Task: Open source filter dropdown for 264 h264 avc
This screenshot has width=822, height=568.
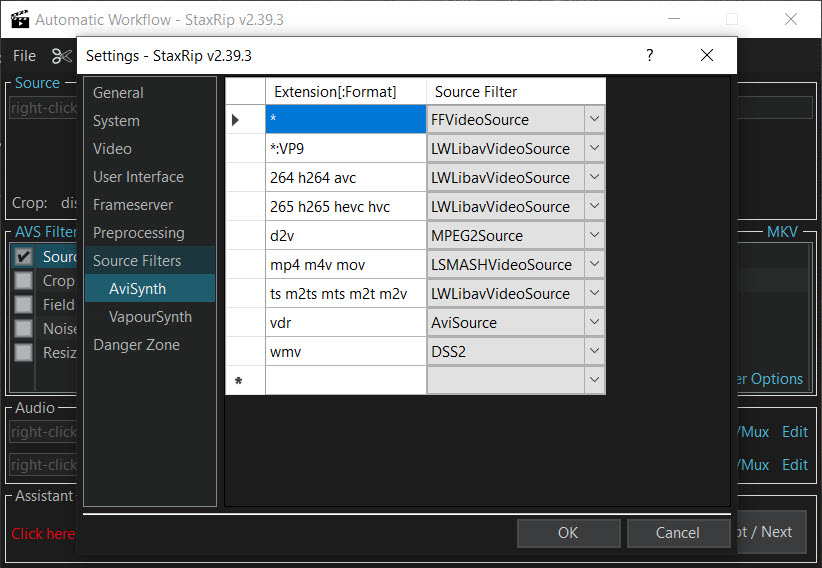Action: (x=594, y=177)
